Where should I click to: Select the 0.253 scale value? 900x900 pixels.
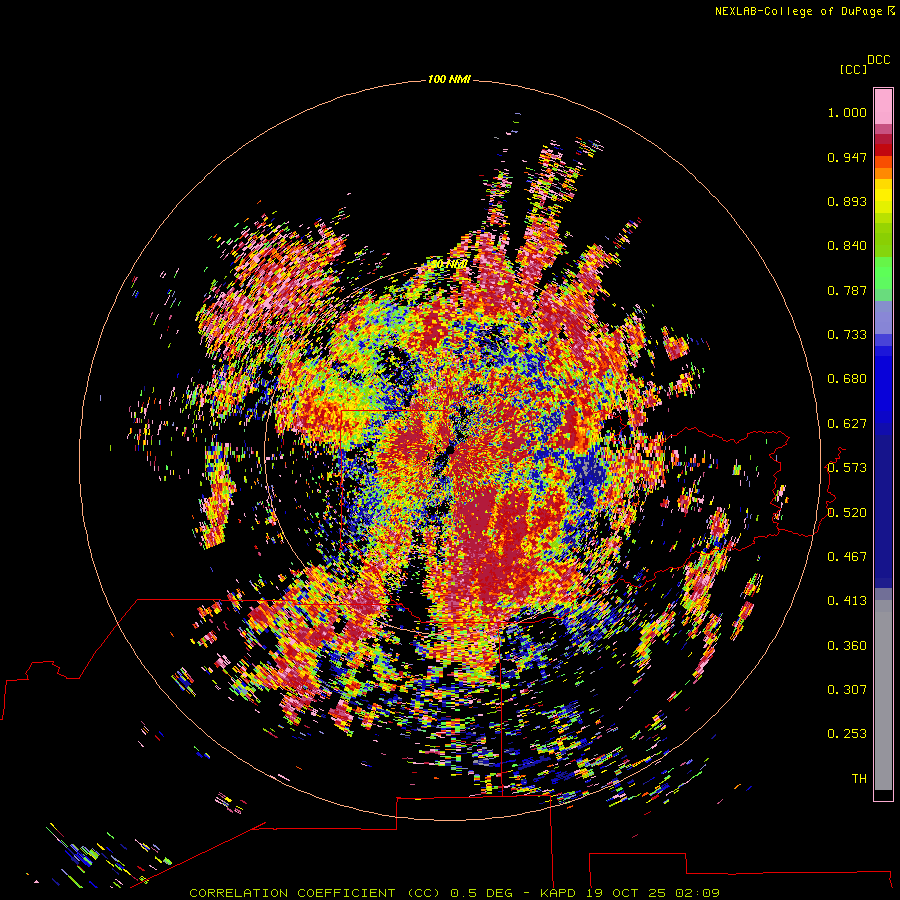click(x=847, y=734)
